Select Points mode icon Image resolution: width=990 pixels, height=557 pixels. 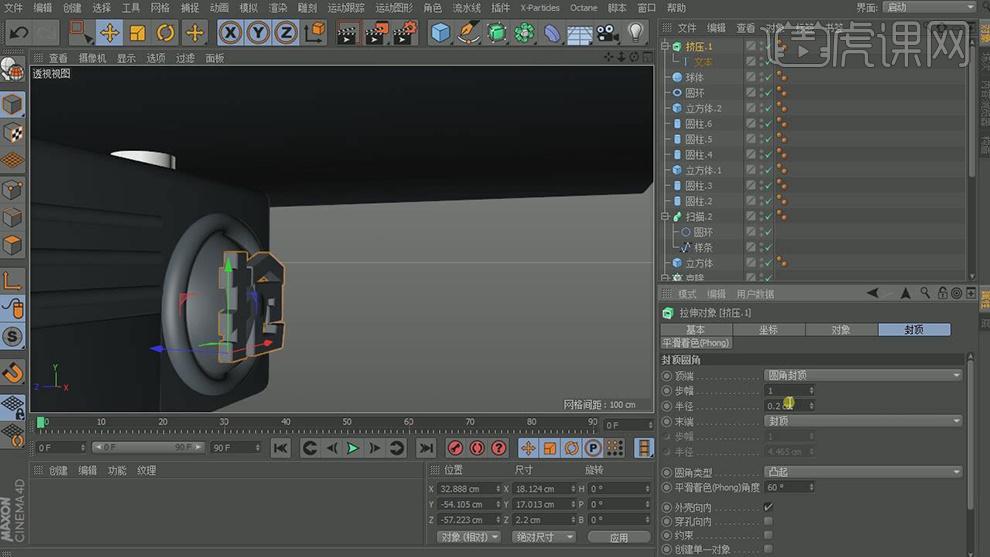12,189
